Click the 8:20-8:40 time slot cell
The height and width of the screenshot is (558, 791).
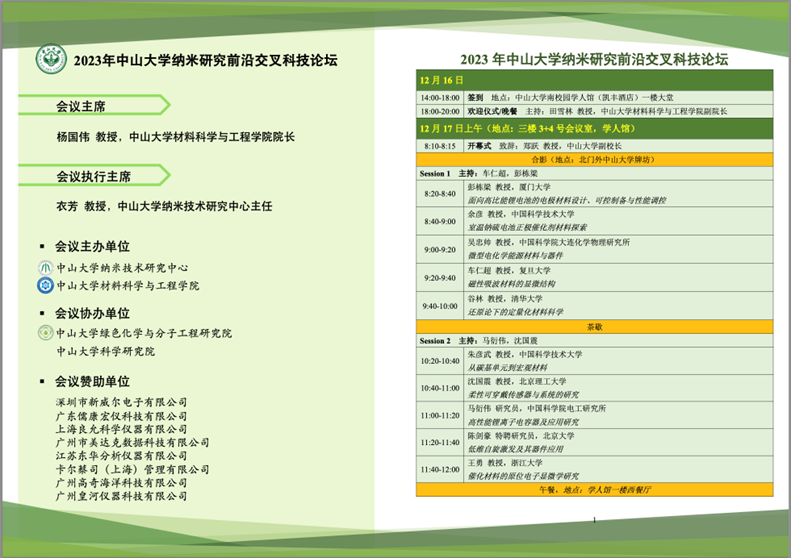point(440,192)
